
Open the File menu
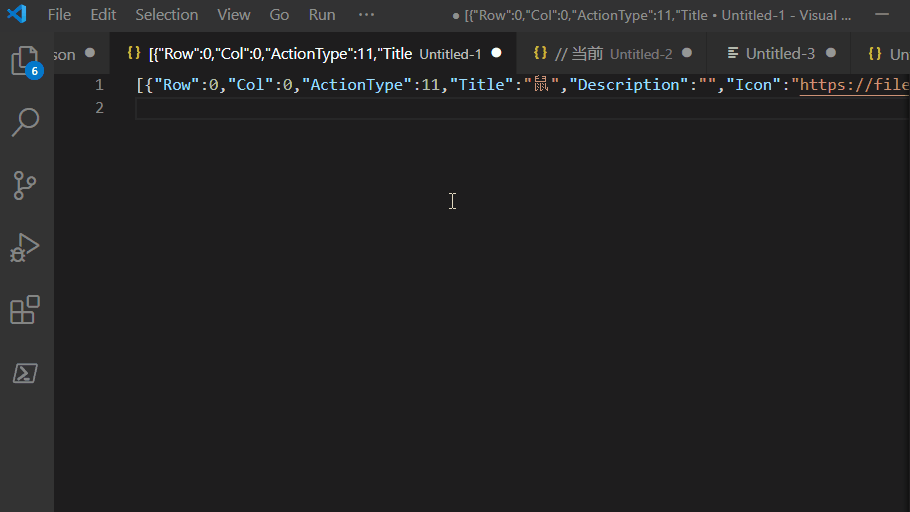pos(59,15)
